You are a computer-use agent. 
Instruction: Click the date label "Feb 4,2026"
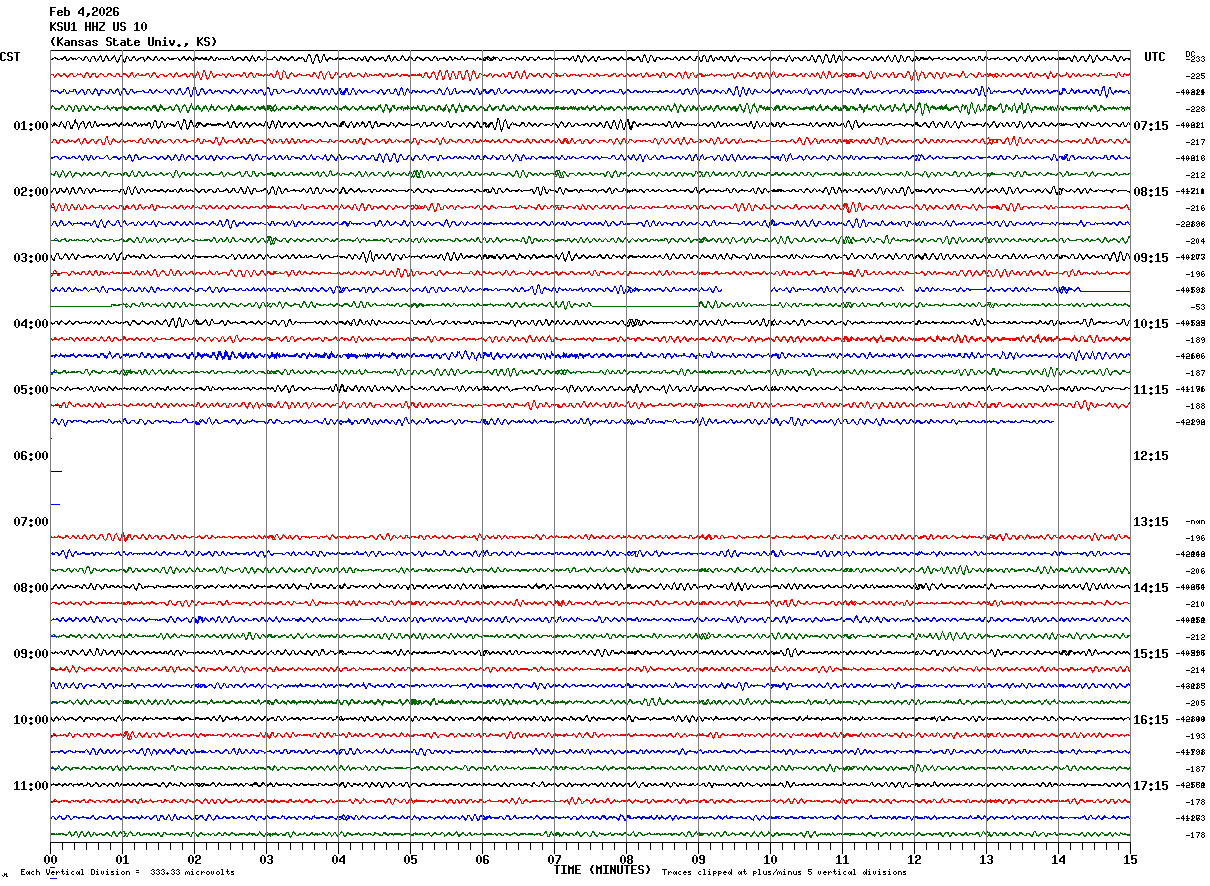[84, 12]
